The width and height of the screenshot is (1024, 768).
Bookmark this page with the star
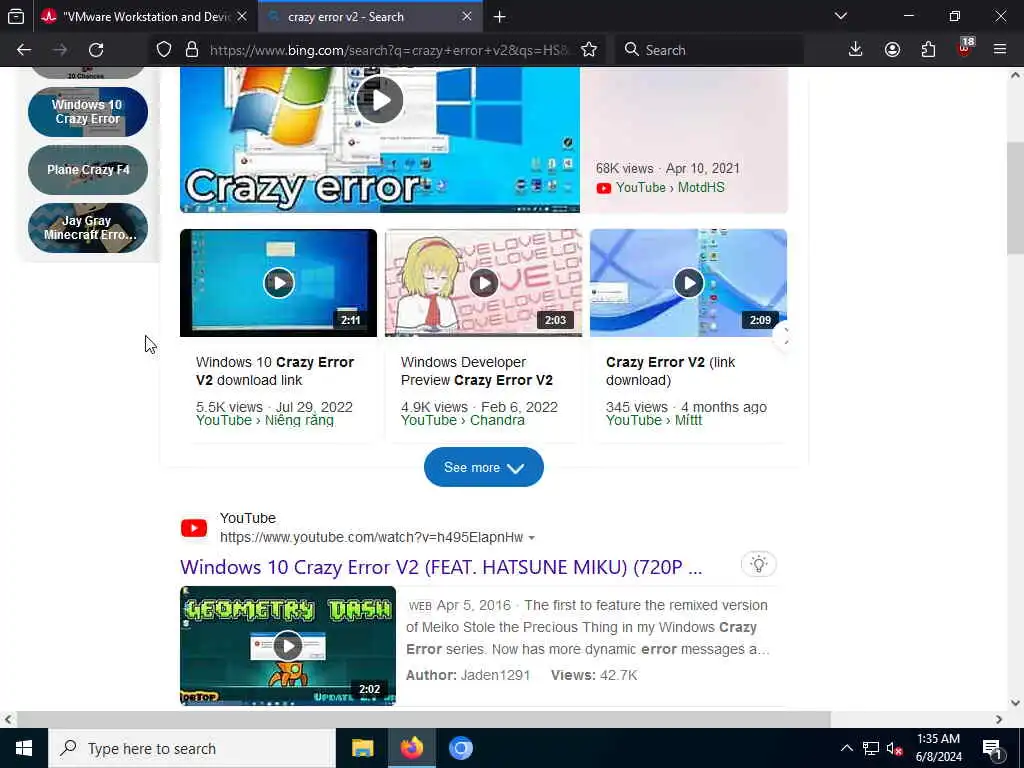click(x=589, y=50)
